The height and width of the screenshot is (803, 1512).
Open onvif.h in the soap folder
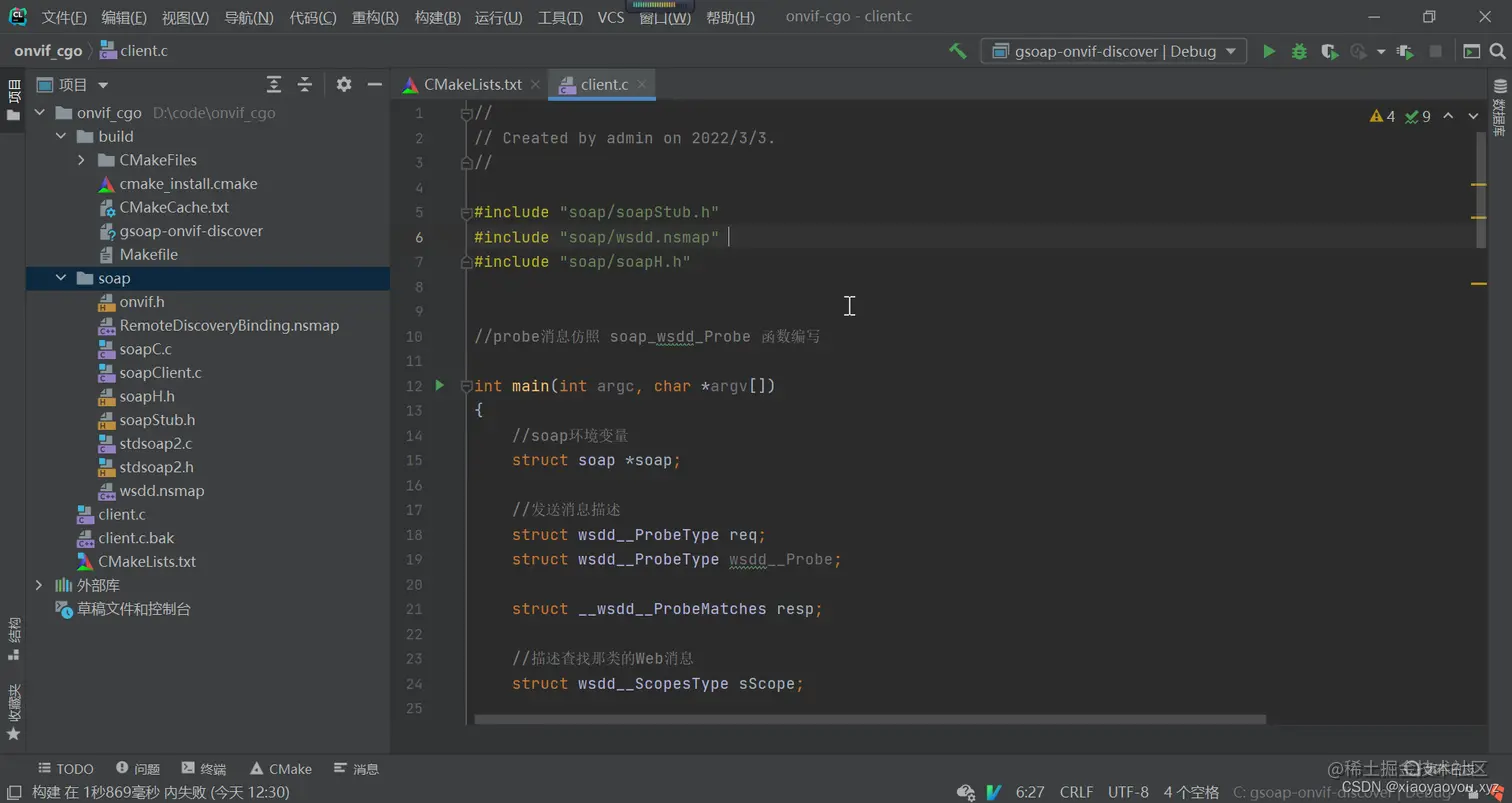142,302
